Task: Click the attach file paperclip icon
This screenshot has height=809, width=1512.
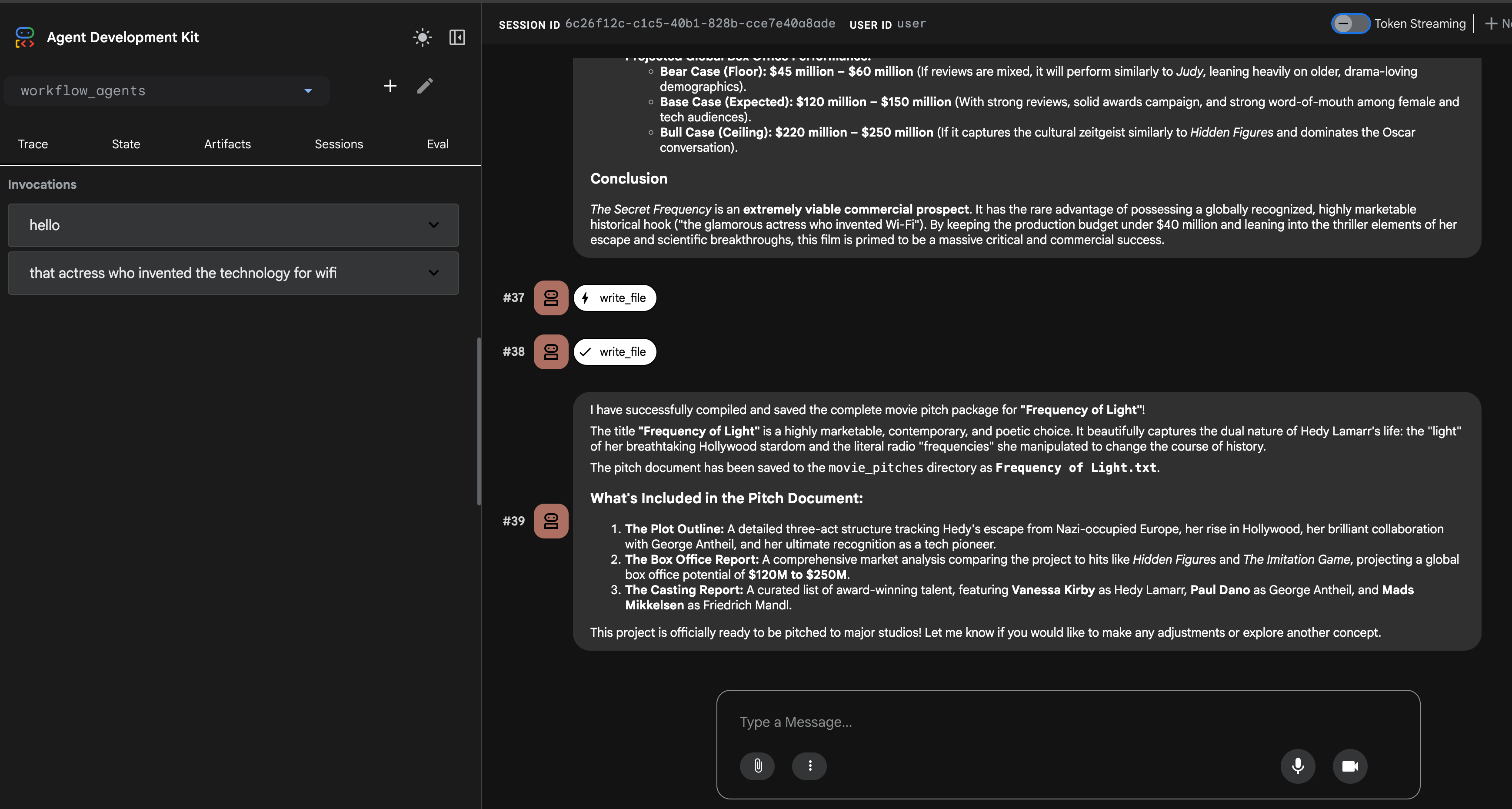Action: [757, 766]
